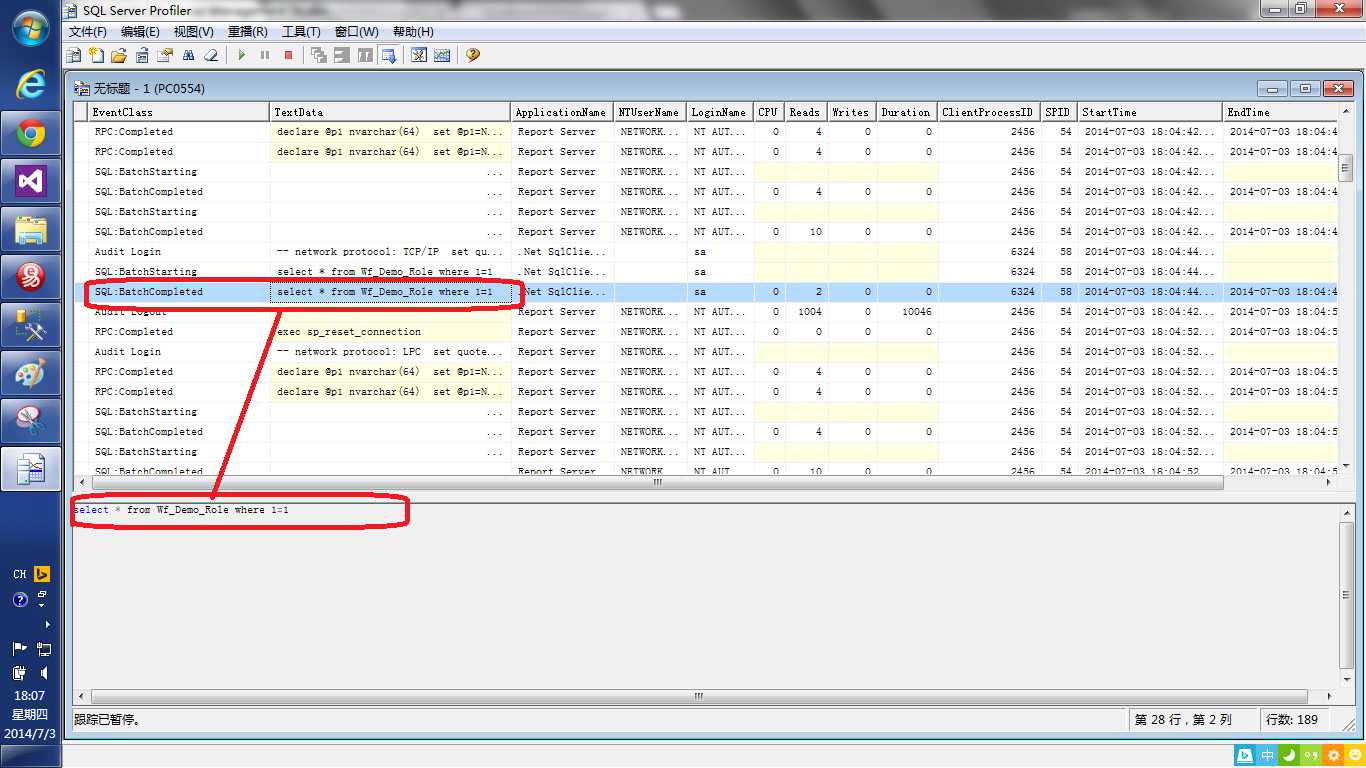The height and width of the screenshot is (768, 1366).
Task: Click the Open Trace Table icon
Action: (x=142, y=55)
